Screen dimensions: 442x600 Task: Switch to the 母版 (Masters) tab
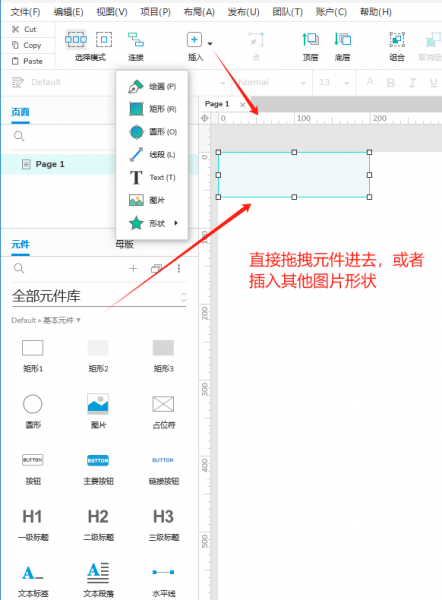pyautogui.click(x=124, y=244)
